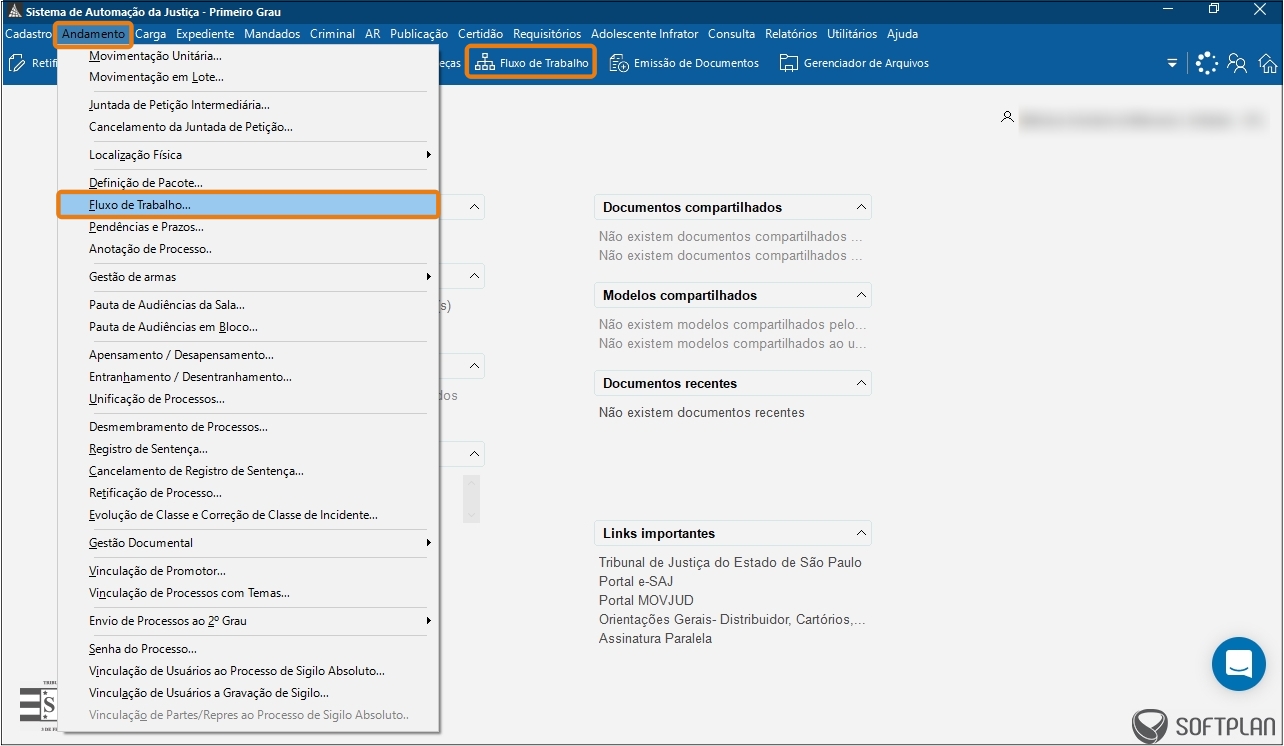
Task: Open Tribunal de Justiça do Estado link
Action: tap(730, 562)
